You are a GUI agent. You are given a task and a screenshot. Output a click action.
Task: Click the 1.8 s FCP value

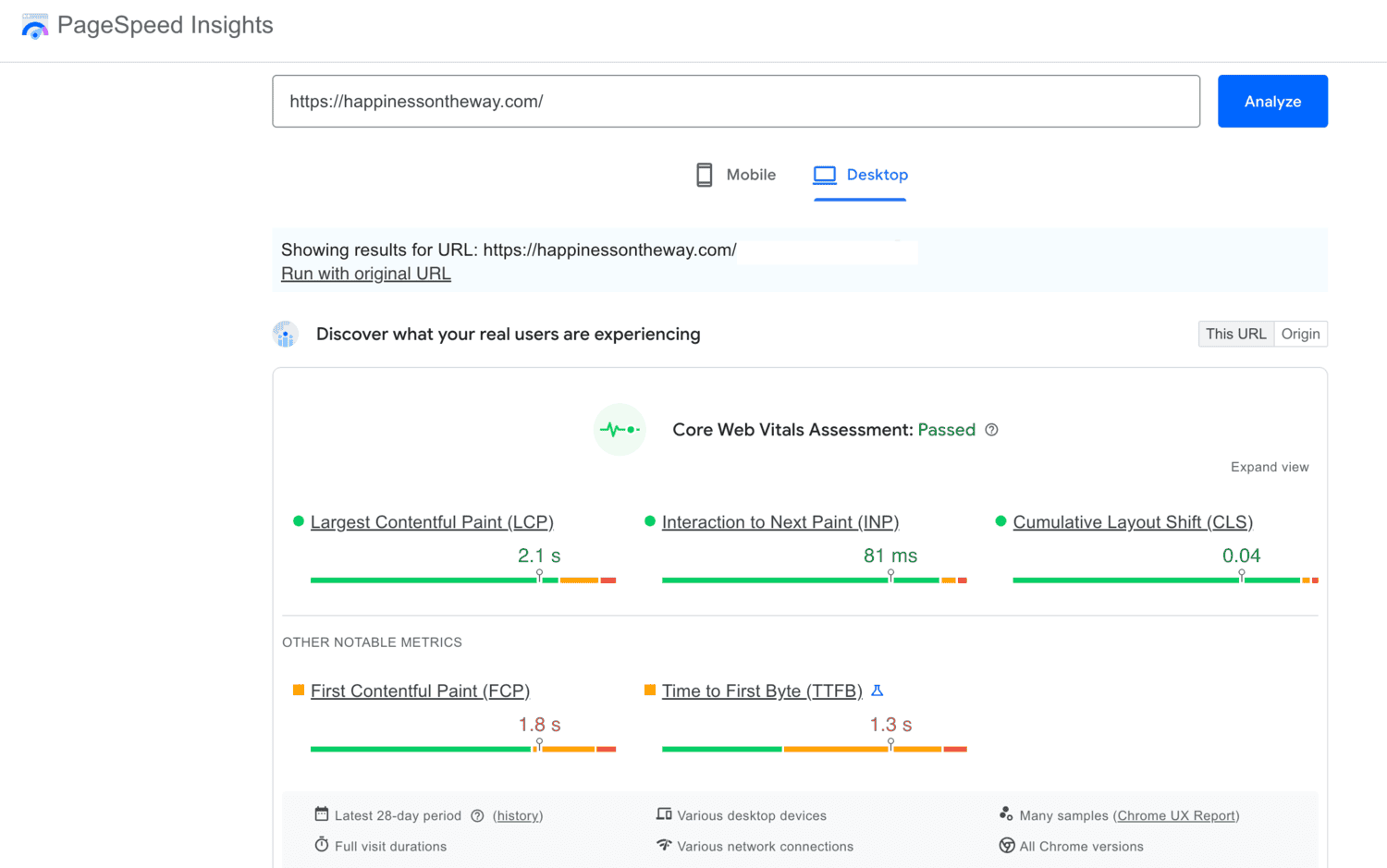(539, 725)
